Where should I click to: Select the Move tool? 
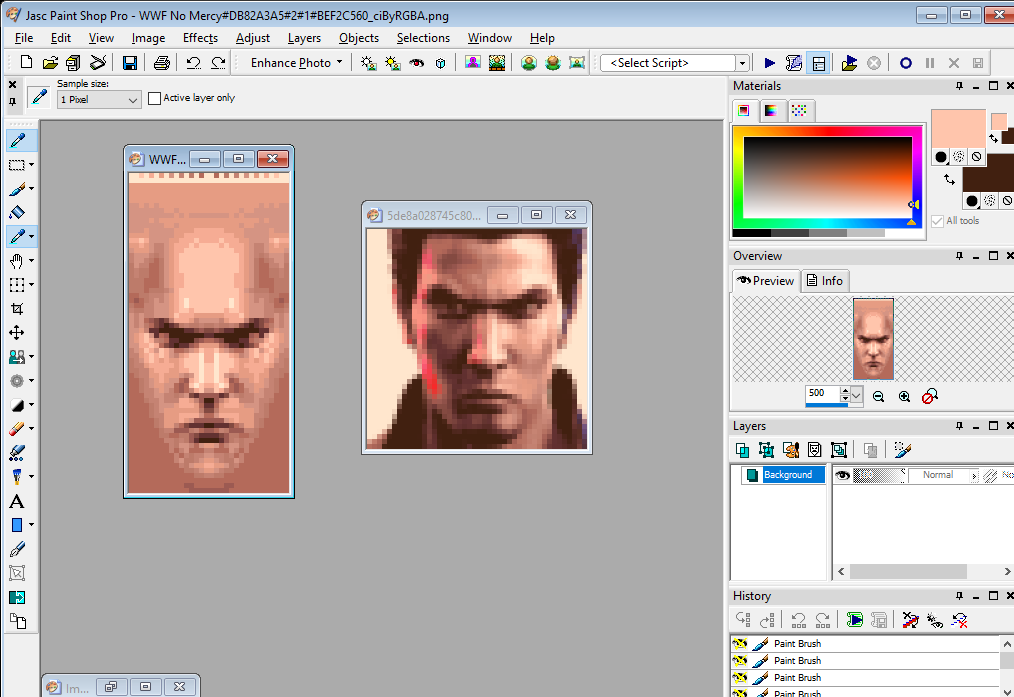[x=17, y=333]
